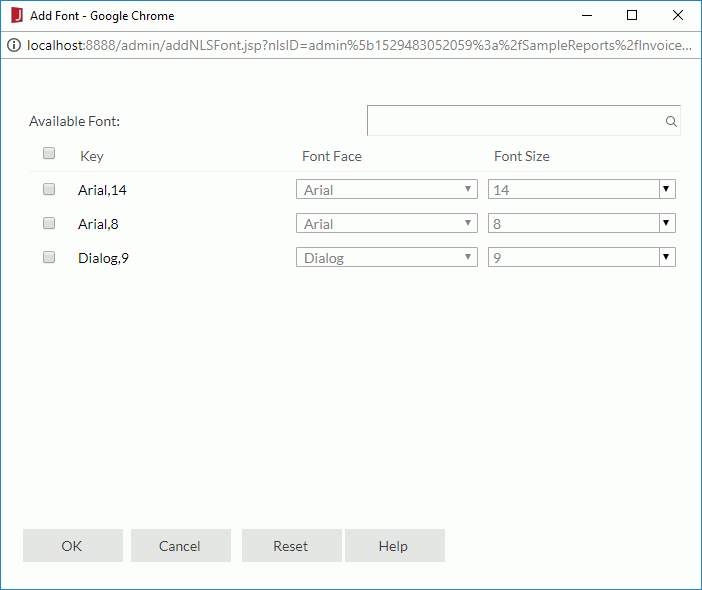This screenshot has height=590, width=702.
Task: Open Help for Add Font dialog
Action: [394, 546]
